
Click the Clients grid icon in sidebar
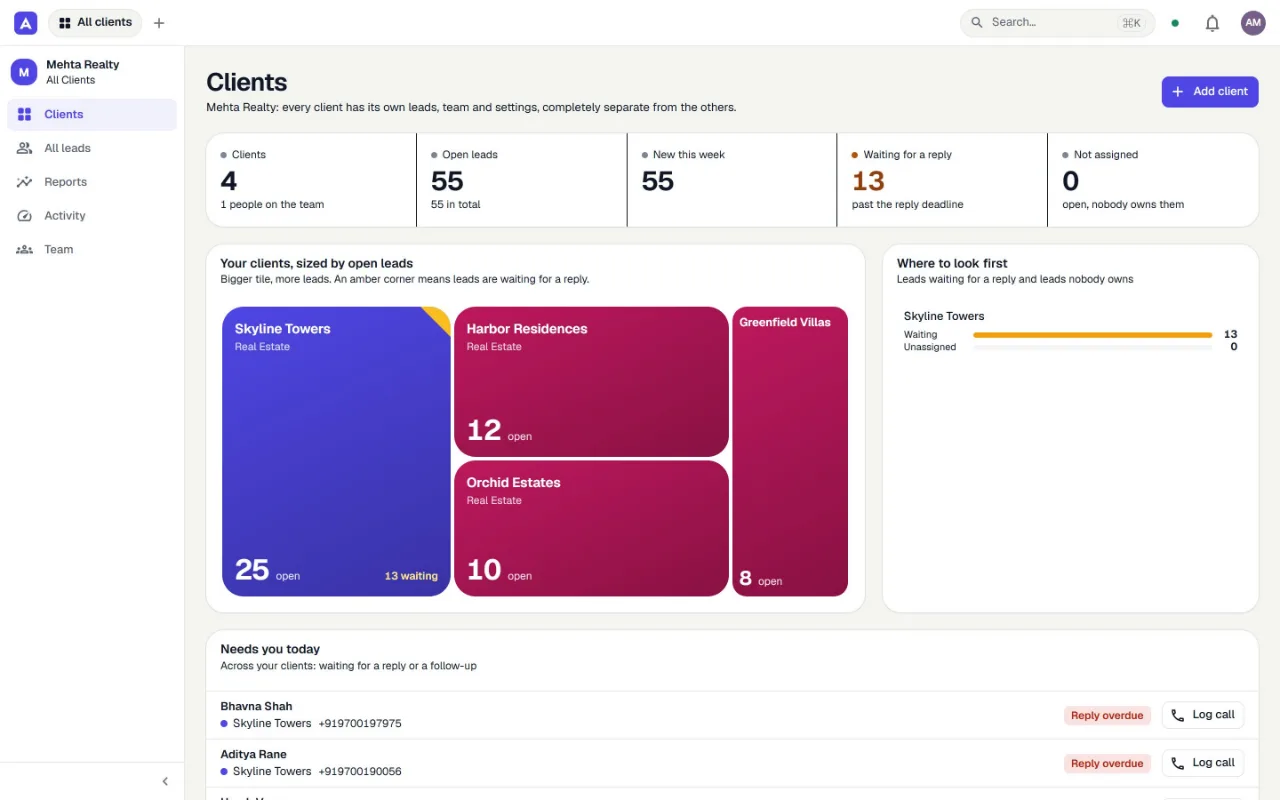(25, 115)
